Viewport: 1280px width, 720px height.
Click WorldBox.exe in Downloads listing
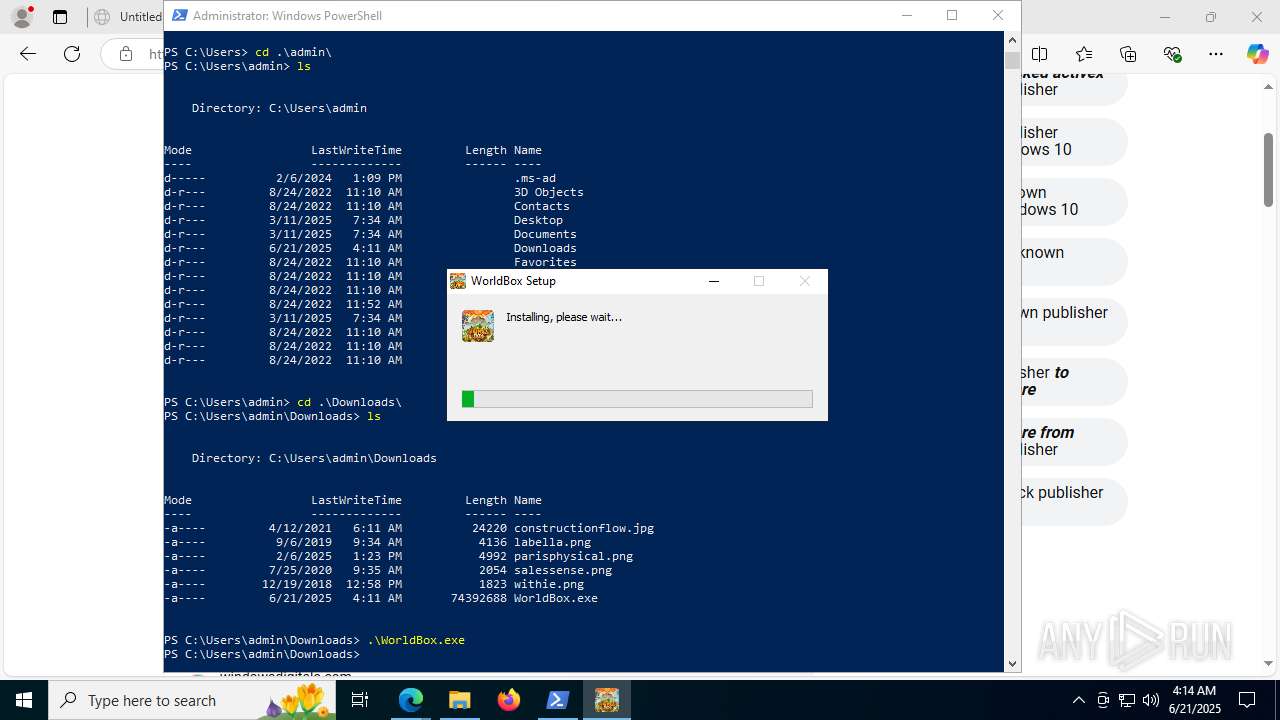pyautogui.click(x=556, y=598)
